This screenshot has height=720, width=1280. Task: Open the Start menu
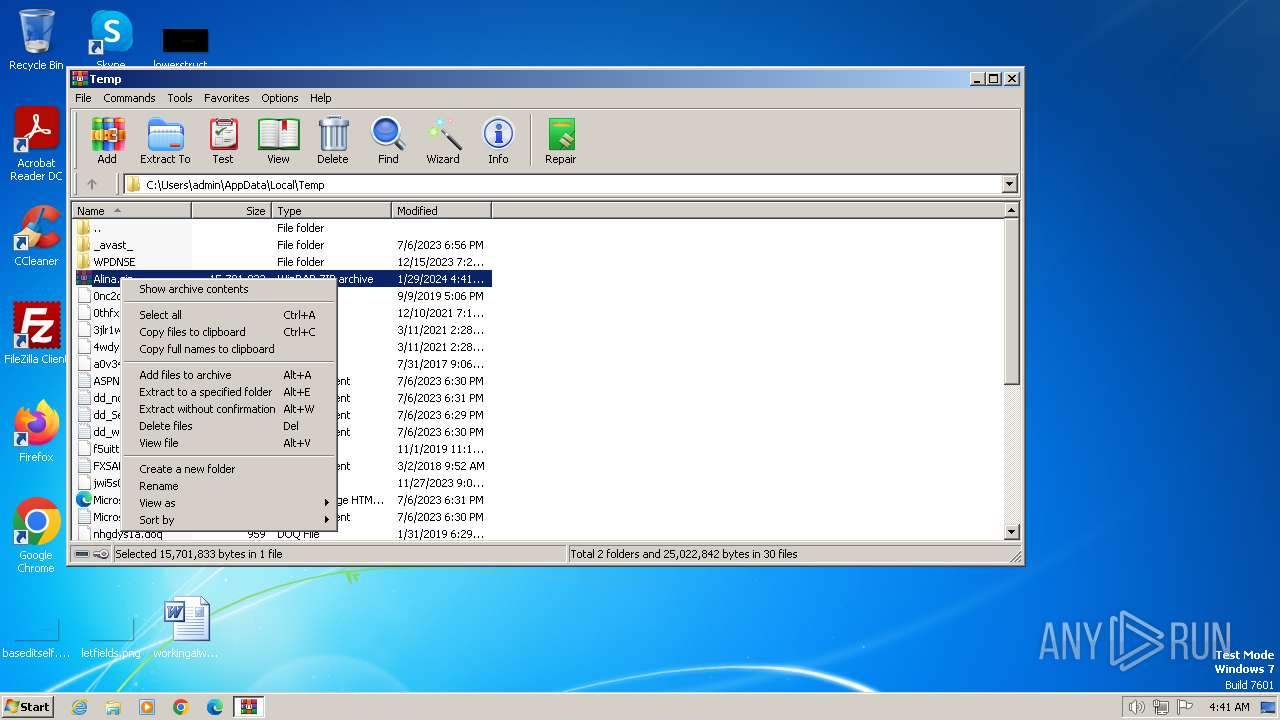[27, 707]
